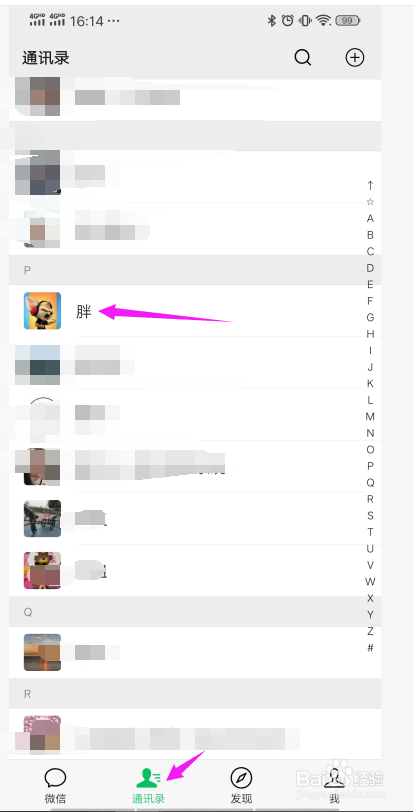
Task: Jump to top with up-arrow index
Action: coord(370,185)
